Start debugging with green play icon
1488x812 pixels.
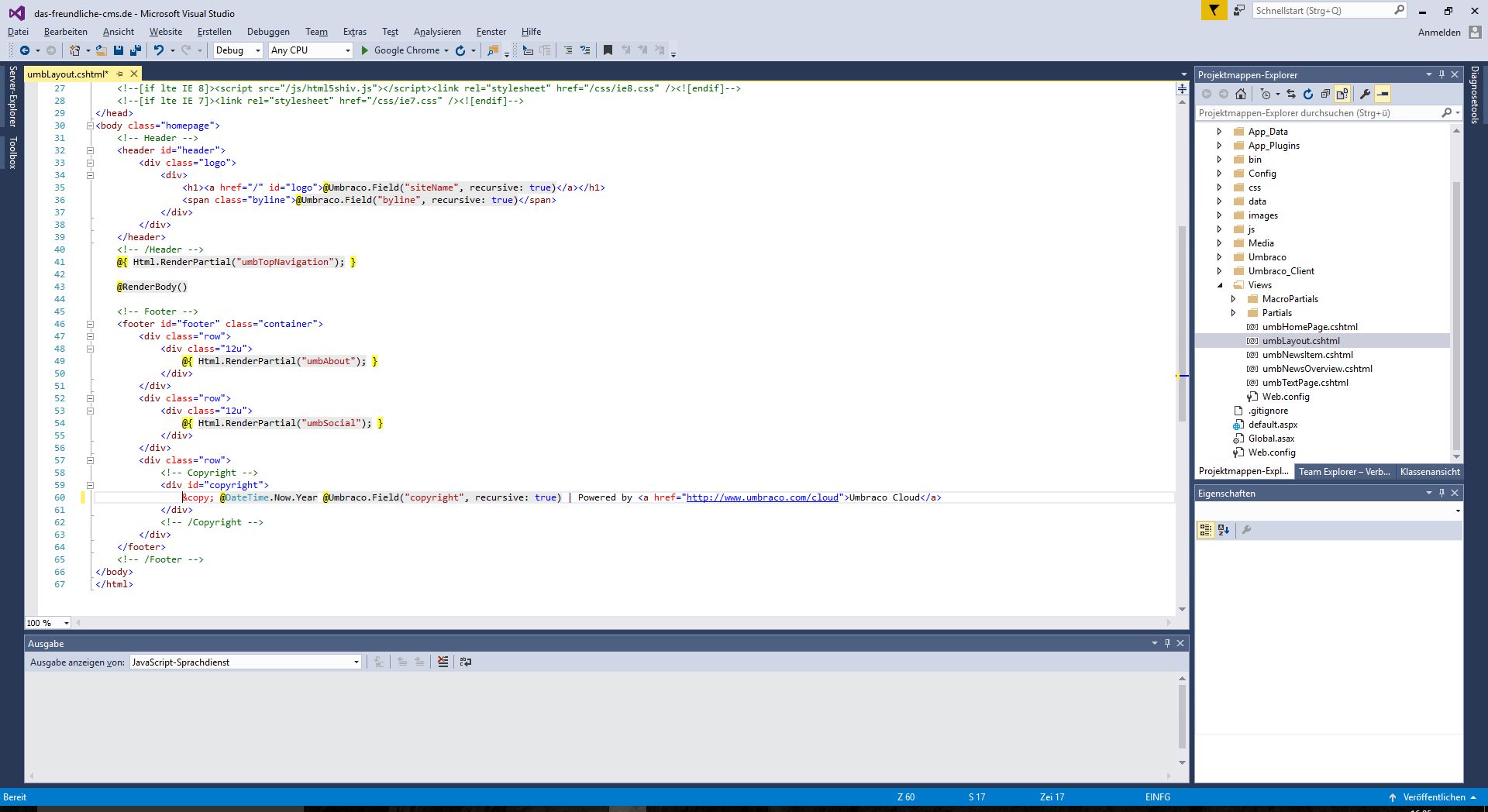click(364, 50)
